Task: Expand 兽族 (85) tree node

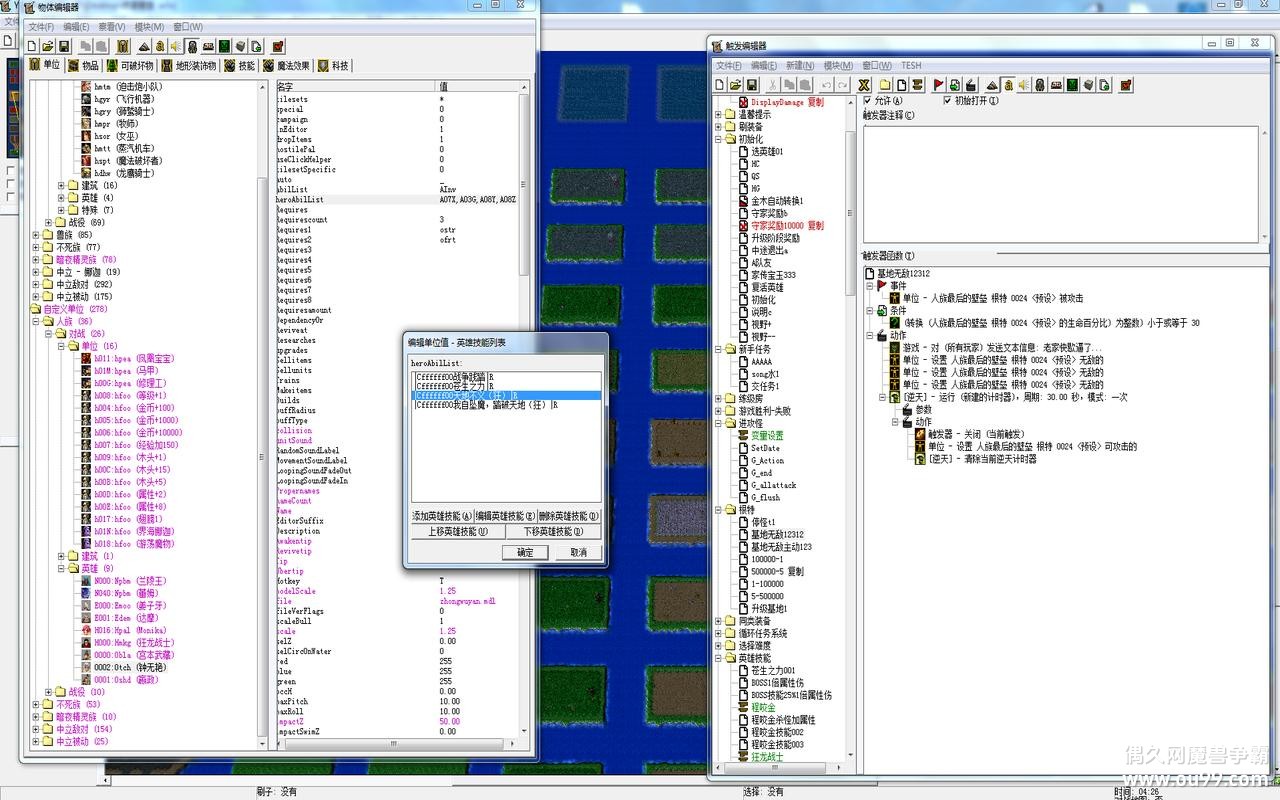Action: tap(36, 235)
